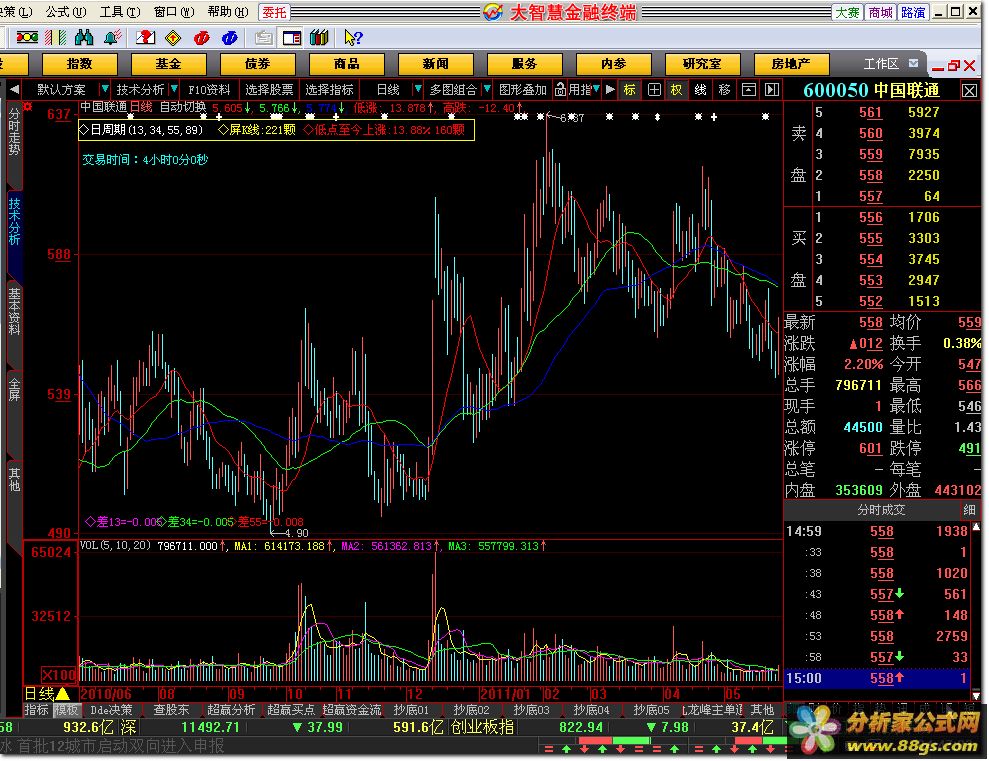Click the 委托 order button
989x761 pixels.
(x=274, y=12)
